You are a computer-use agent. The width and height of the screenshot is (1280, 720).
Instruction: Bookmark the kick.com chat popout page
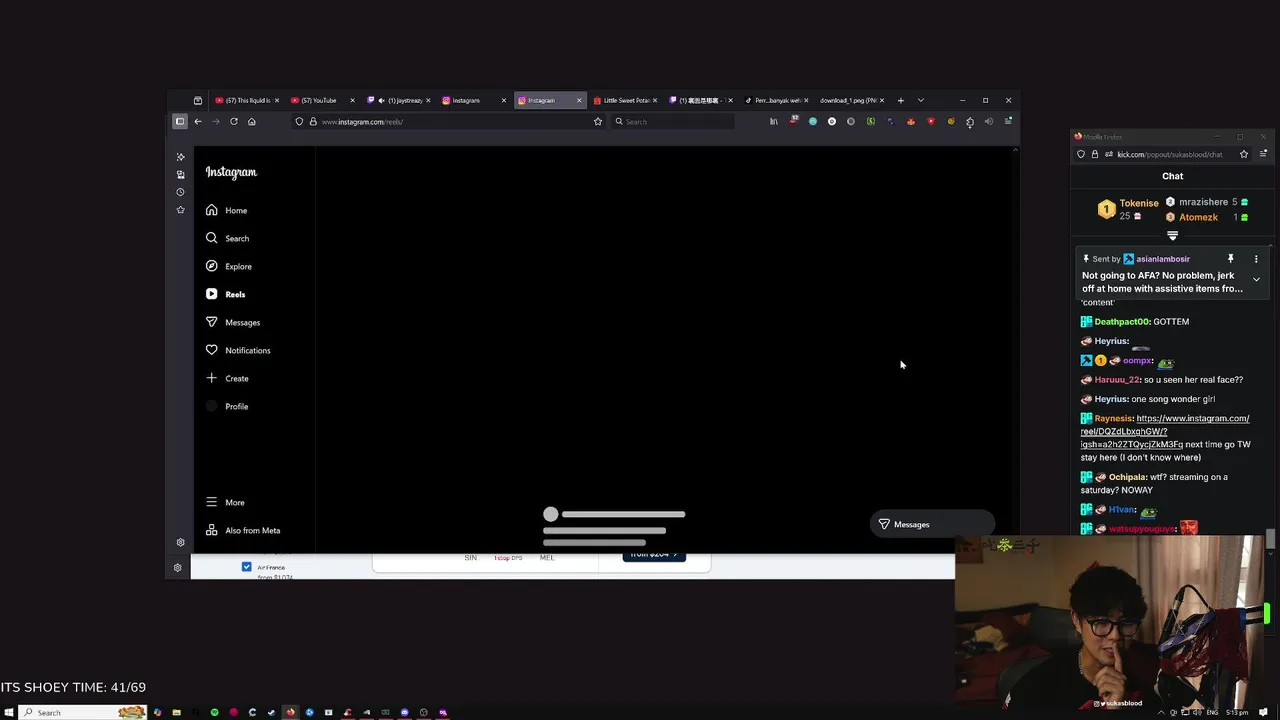pyautogui.click(x=1244, y=154)
